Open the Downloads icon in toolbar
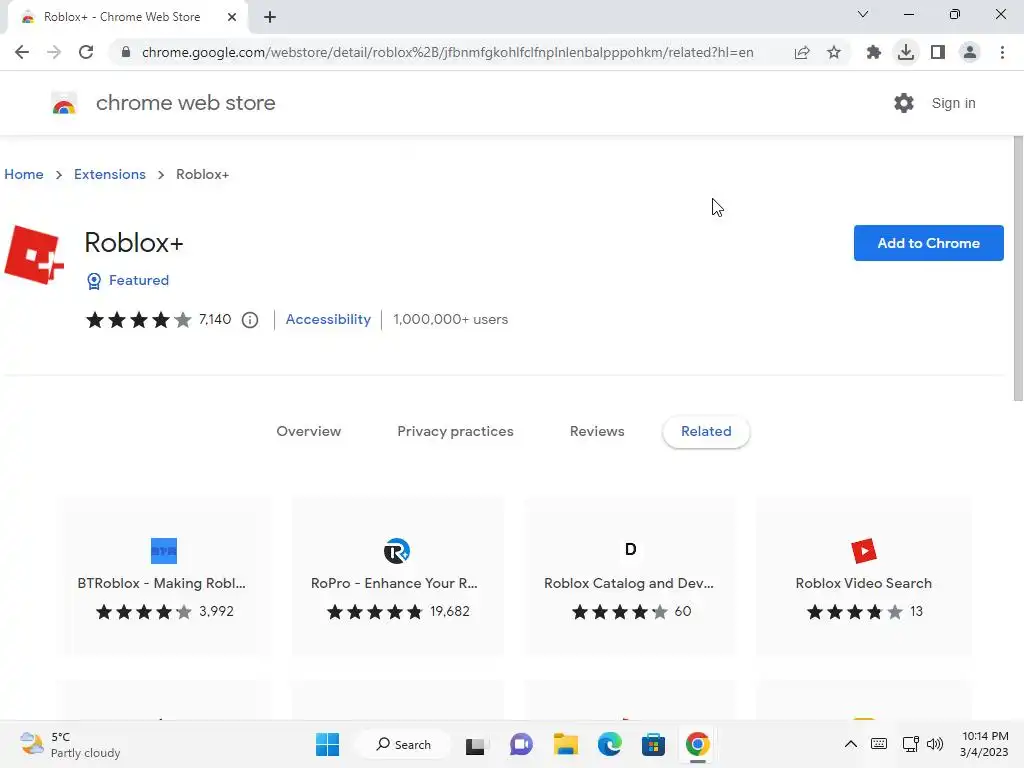 905,52
